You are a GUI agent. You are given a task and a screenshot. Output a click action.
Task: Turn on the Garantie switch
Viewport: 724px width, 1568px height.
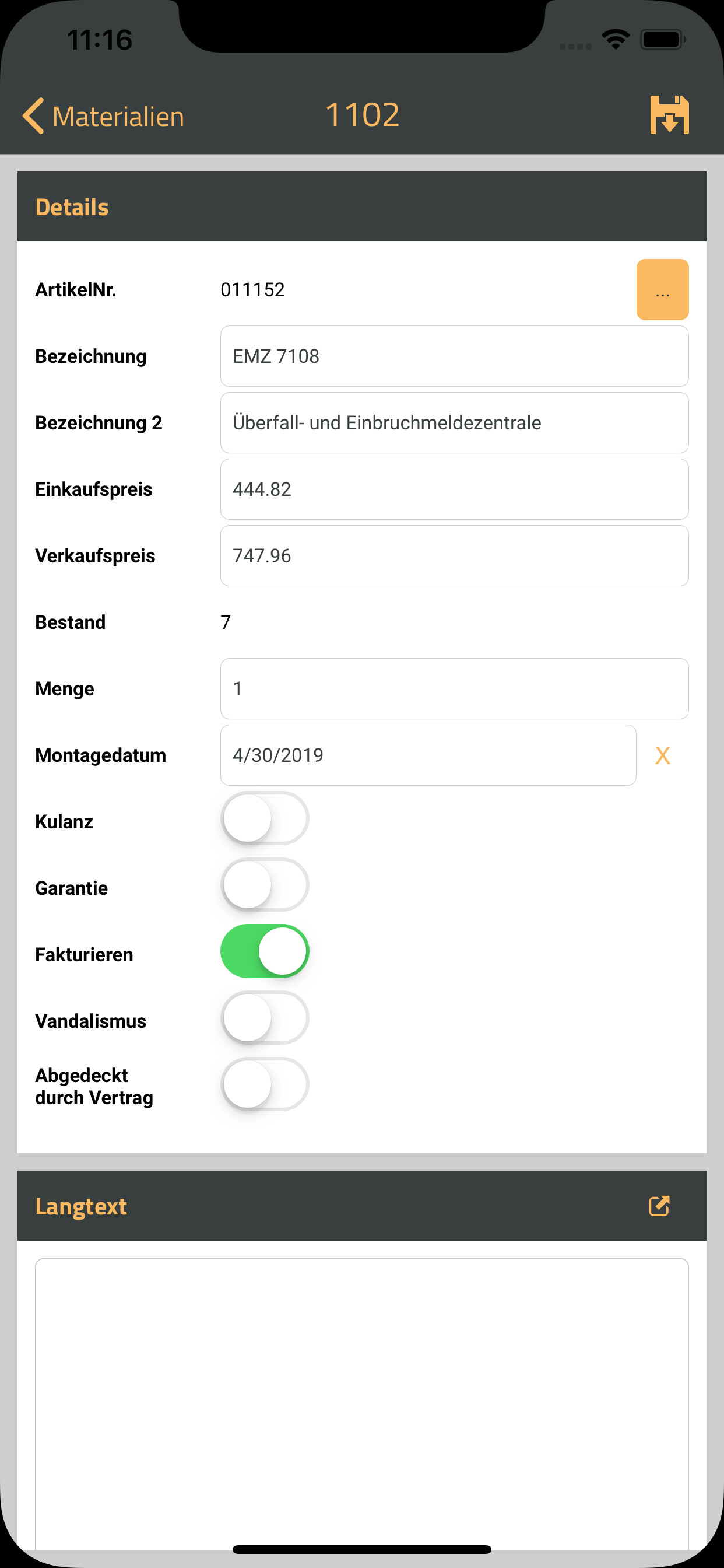pos(265,885)
